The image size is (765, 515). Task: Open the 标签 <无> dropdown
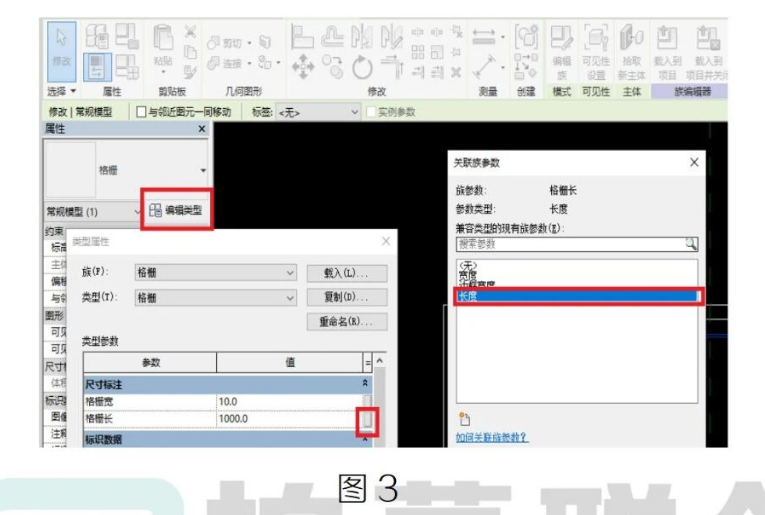[318, 112]
